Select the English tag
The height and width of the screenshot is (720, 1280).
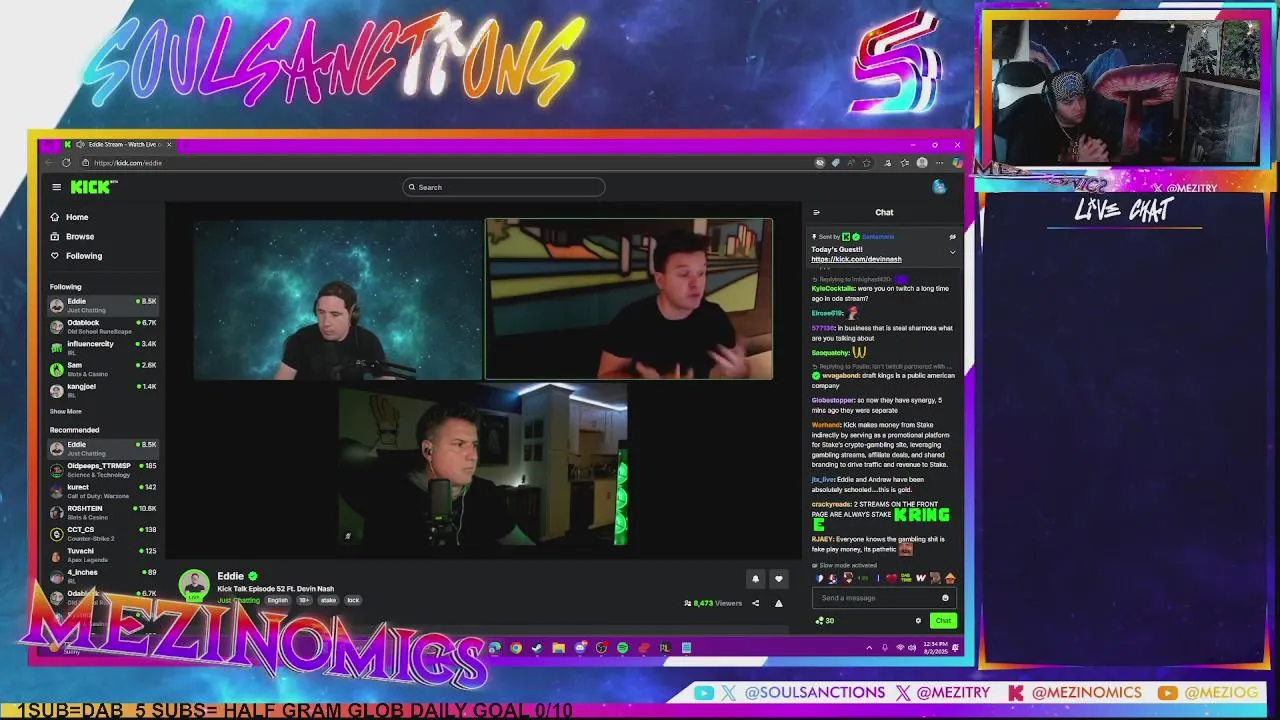(x=278, y=601)
